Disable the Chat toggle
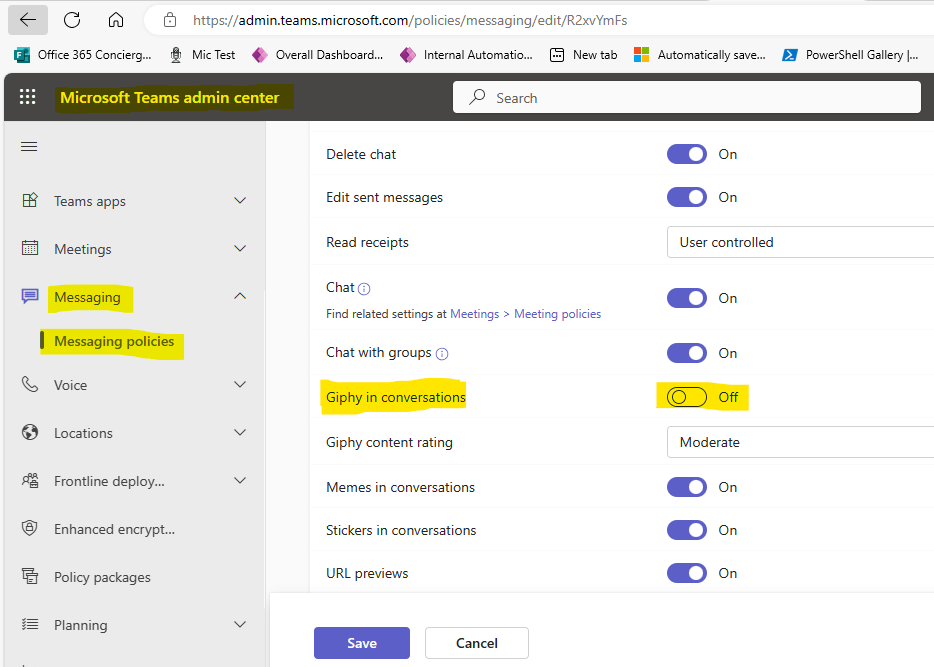Viewport: 934px width, 667px height. point(687,298)
